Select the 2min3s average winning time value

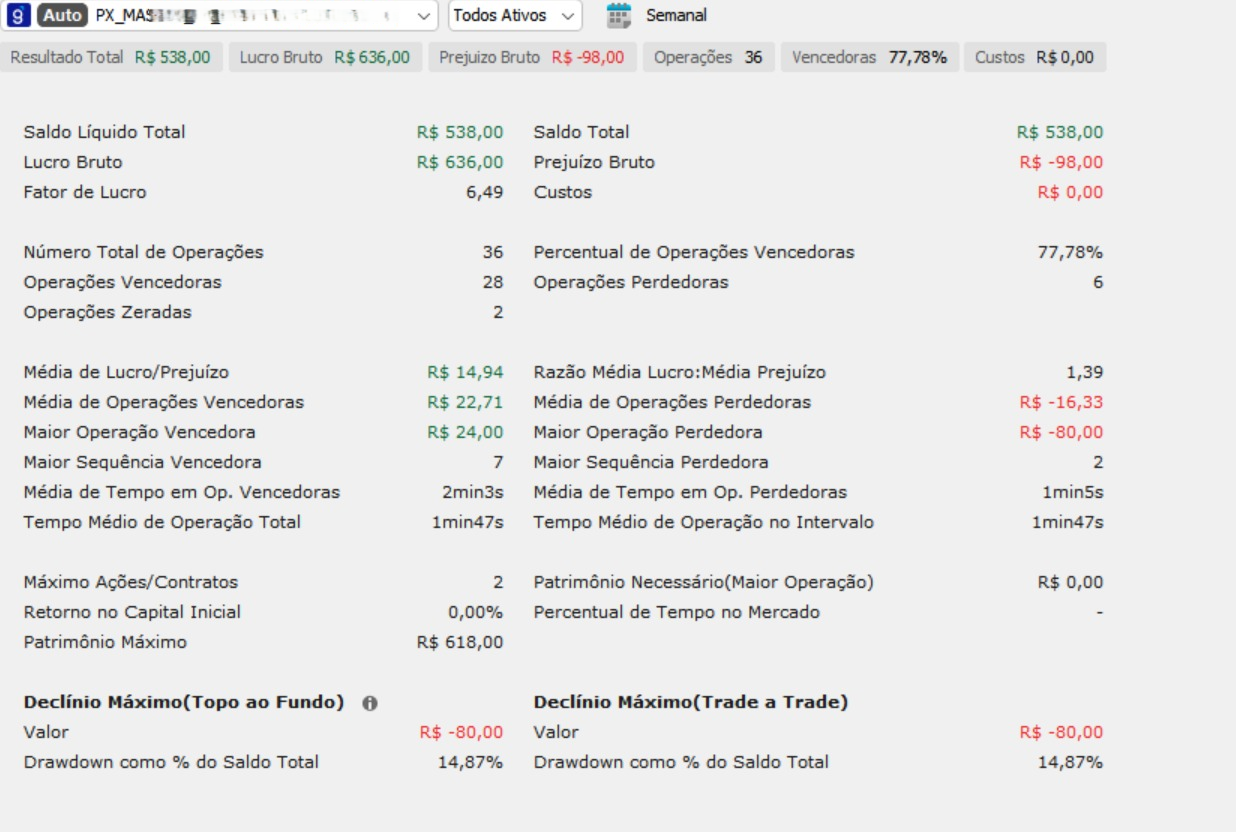[473, 492]
